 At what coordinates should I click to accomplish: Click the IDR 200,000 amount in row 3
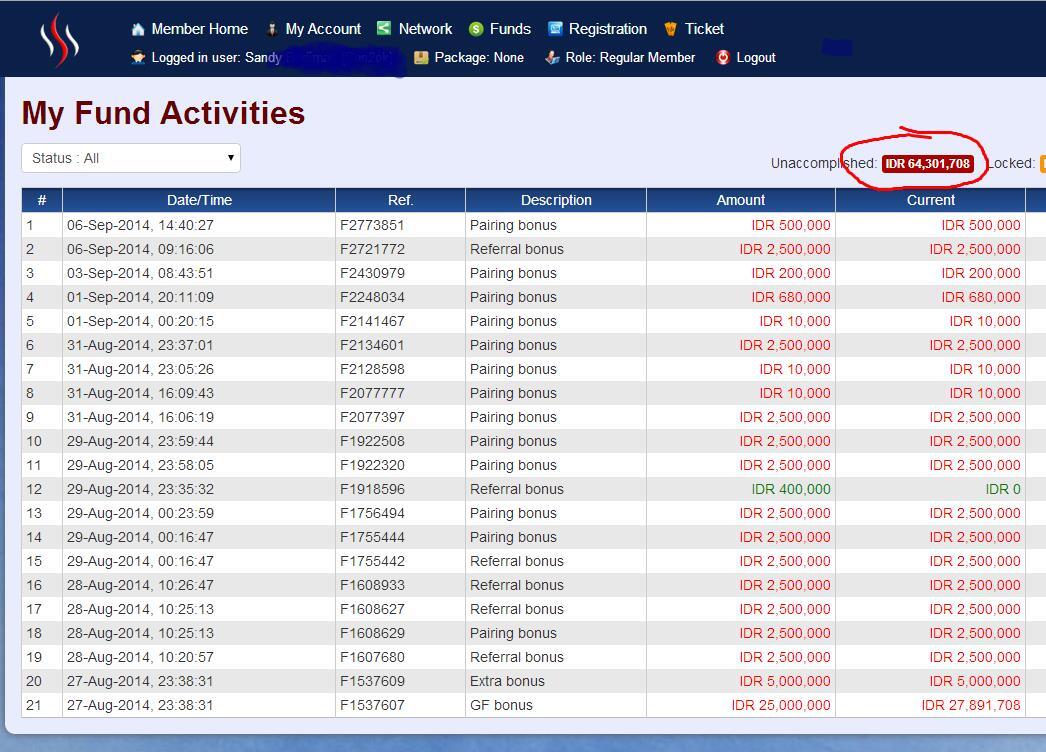click(791, 274)
